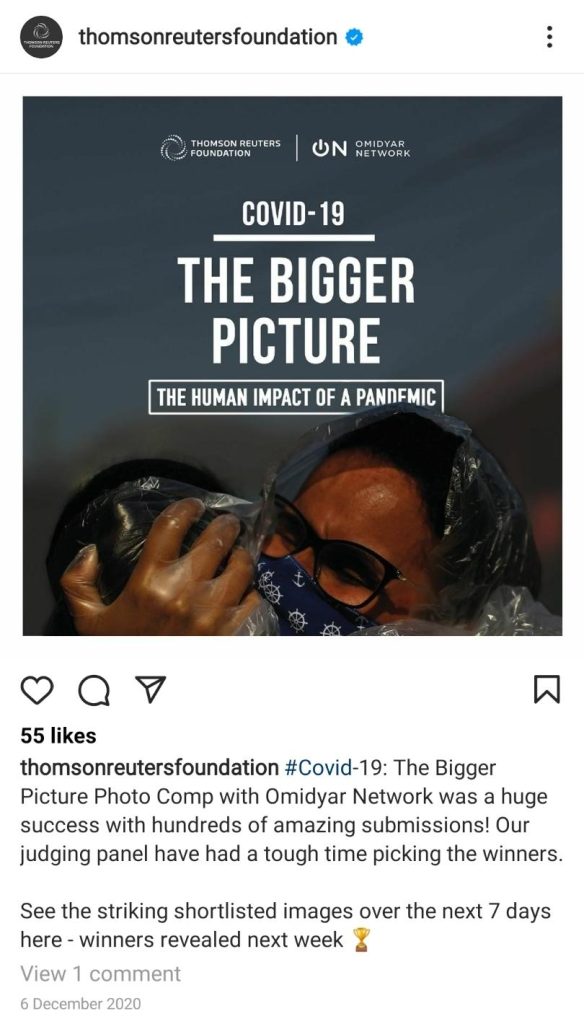Tap the 6 December 2020 date
The image size is (584, 1024).
(80, 1004)
